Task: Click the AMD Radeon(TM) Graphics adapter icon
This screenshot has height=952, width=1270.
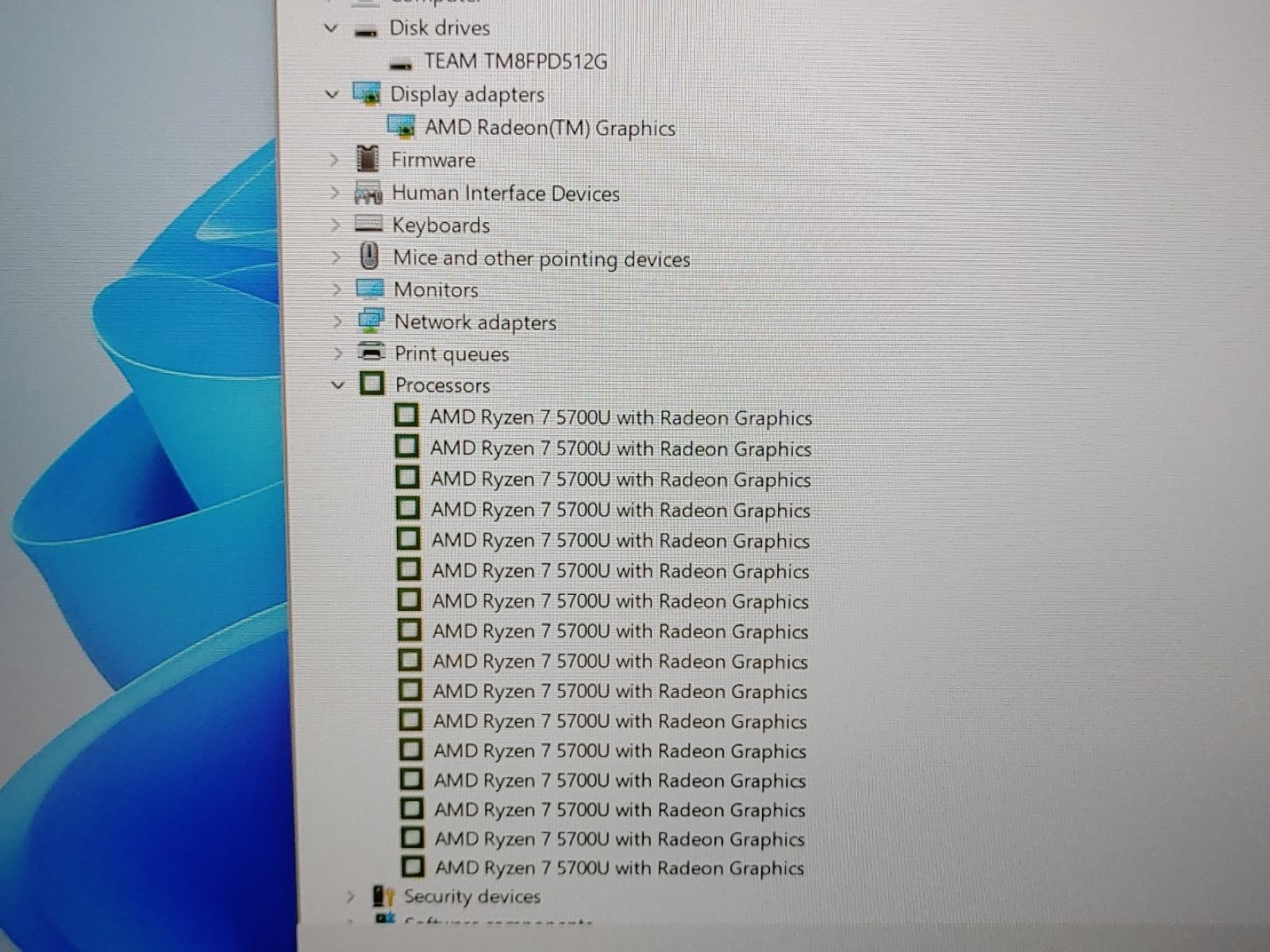Action: (402, 126)
